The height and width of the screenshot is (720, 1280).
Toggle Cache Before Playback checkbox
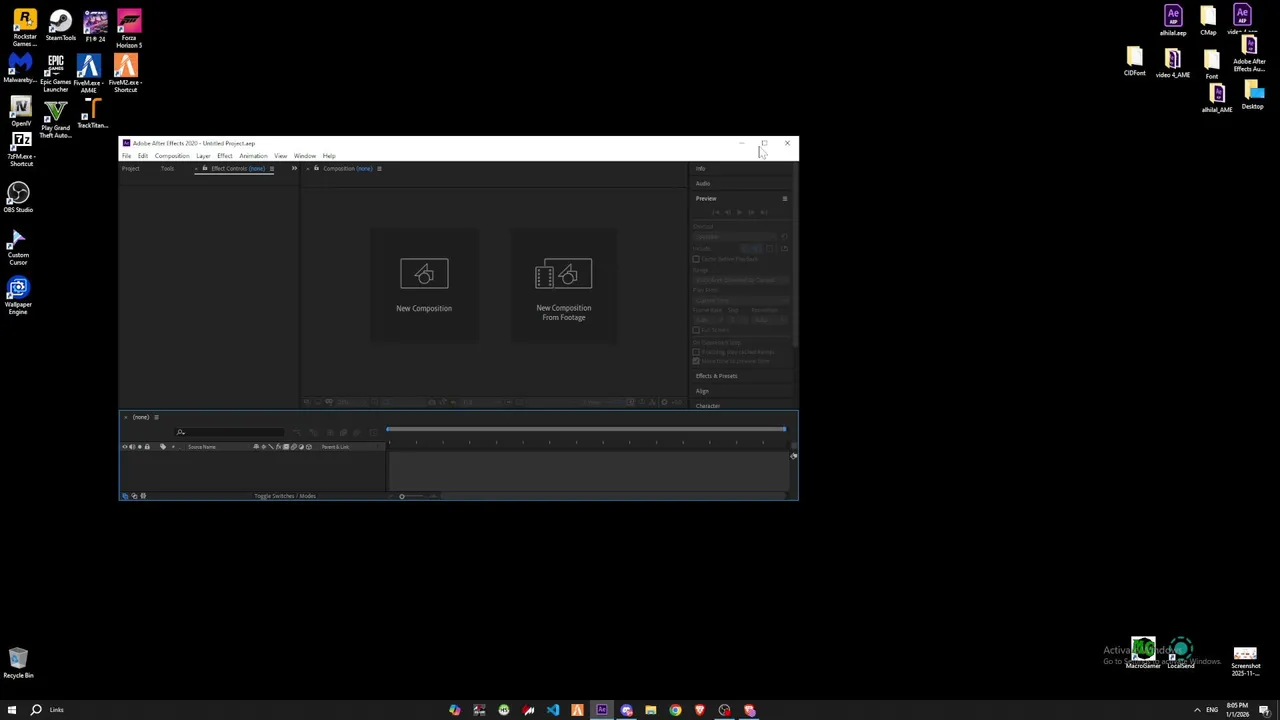[x=696, y=259]
